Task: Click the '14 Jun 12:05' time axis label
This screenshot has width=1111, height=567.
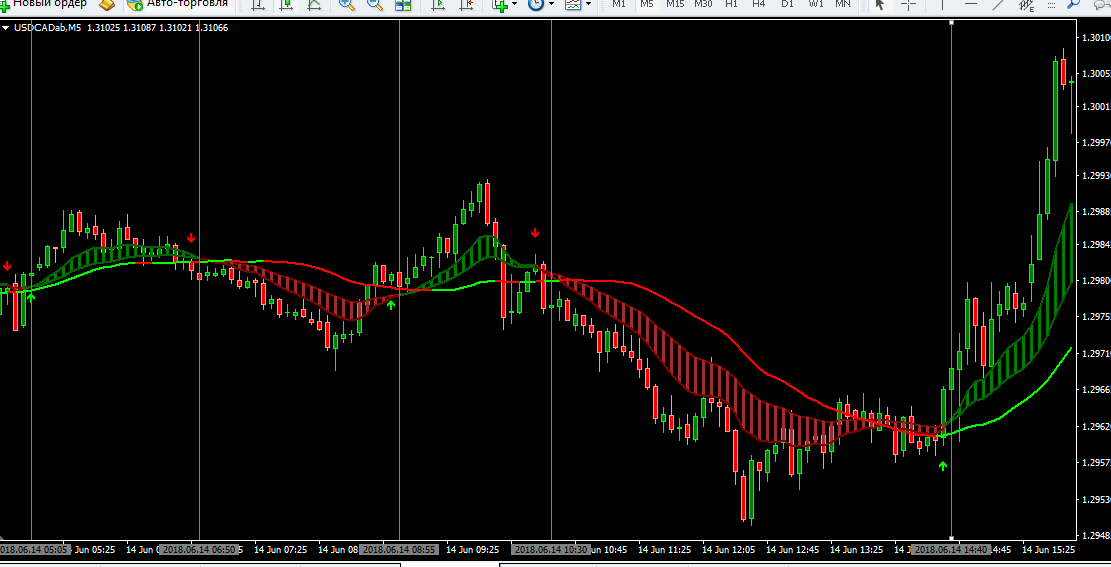Action: (728, 549)
